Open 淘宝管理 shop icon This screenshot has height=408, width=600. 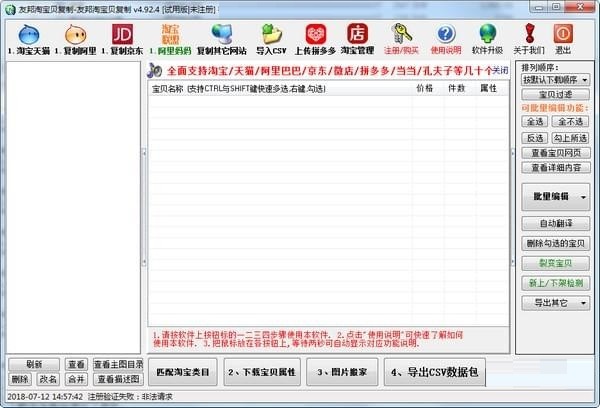[x=357, y=39]
